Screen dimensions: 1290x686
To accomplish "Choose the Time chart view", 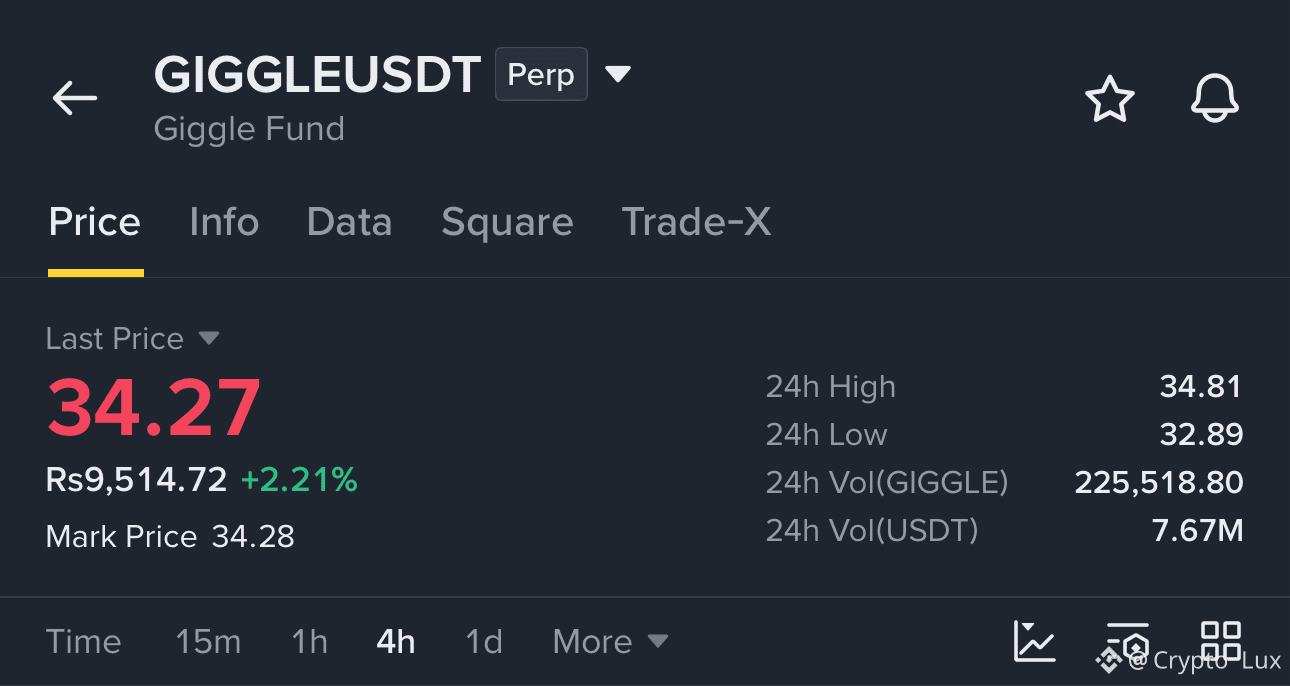I will [83, 641].
